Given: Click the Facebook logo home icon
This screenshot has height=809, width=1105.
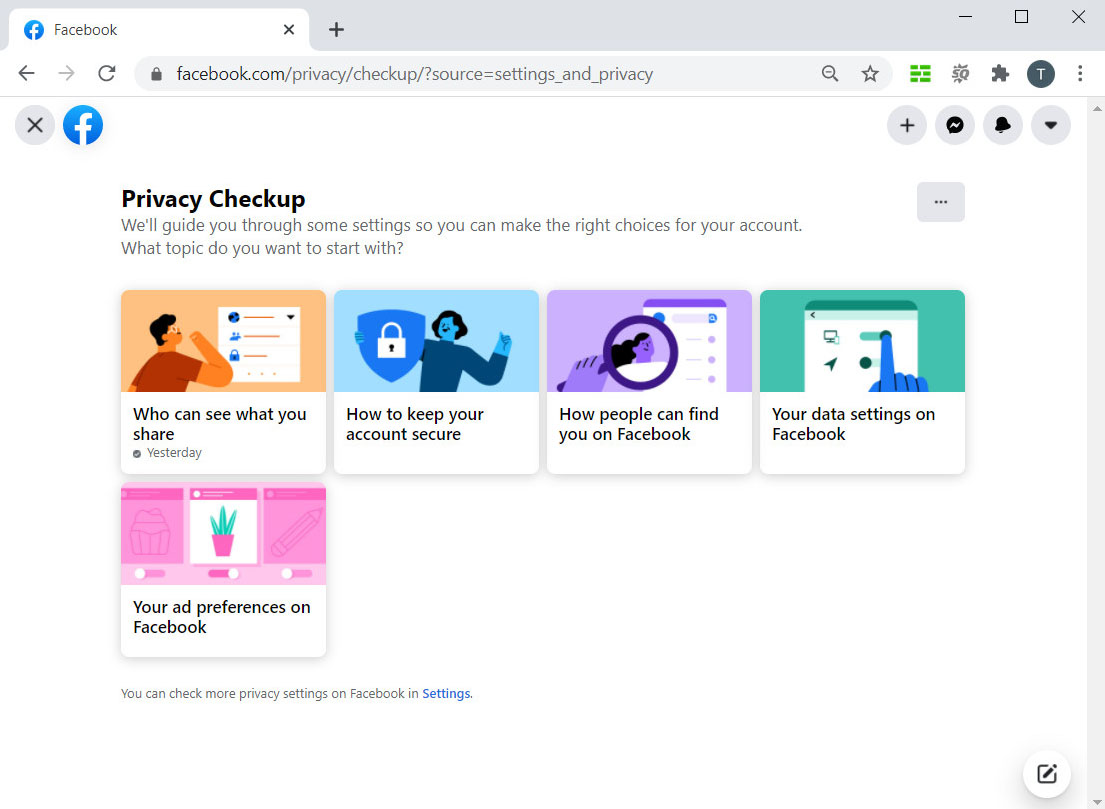Looking at the screenshot, I should [83, 125].
